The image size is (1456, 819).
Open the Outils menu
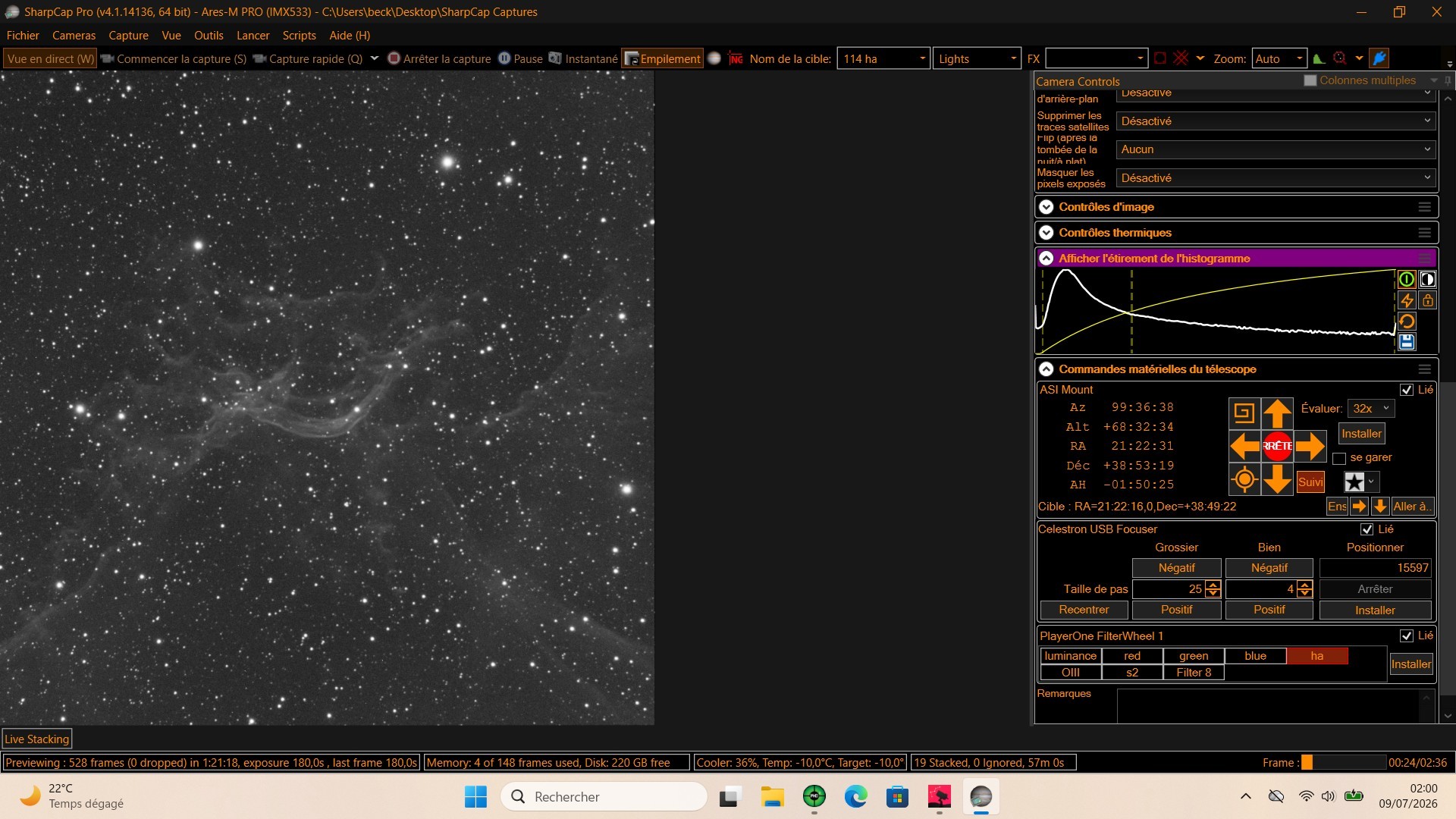point(209,36)
